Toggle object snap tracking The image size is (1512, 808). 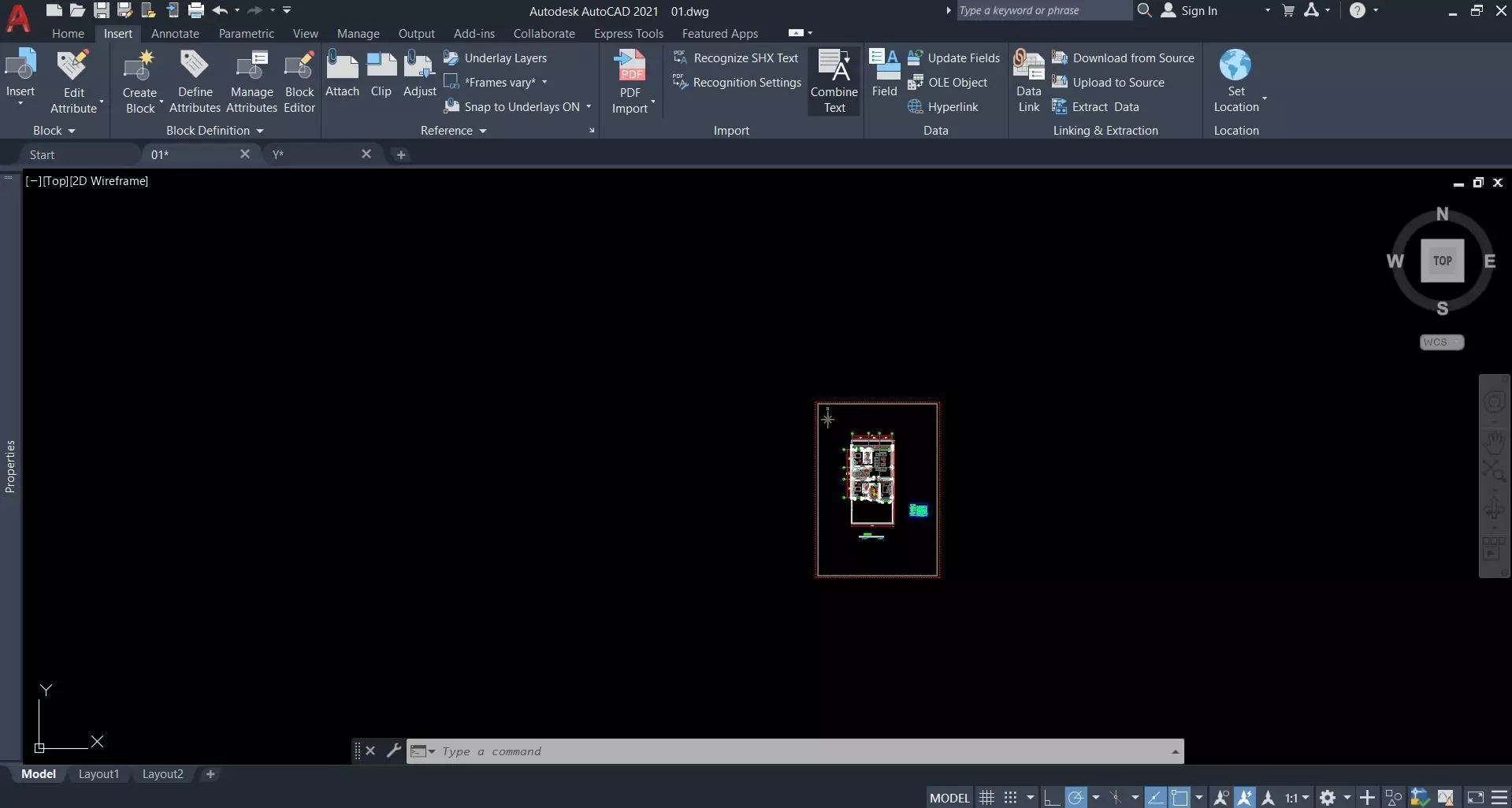pos(1155,798)
